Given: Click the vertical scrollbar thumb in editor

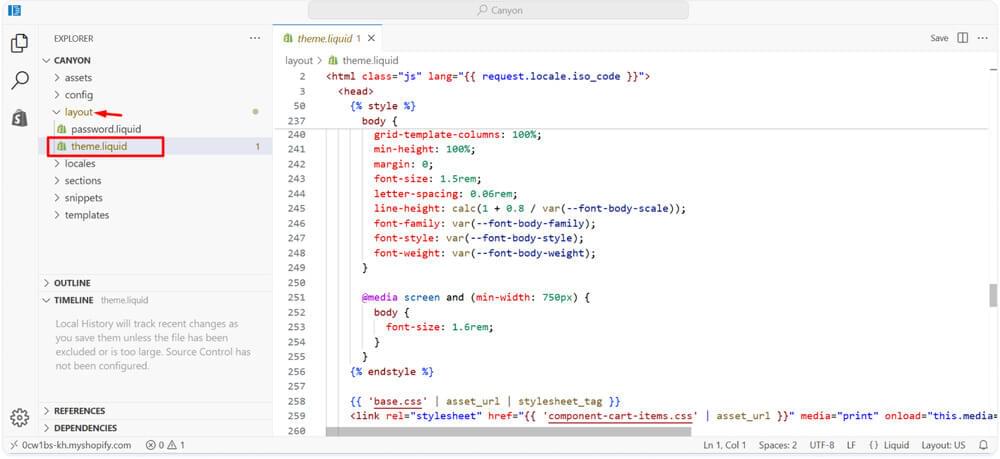Looking at the screenshot, I should tap(993, 295).
